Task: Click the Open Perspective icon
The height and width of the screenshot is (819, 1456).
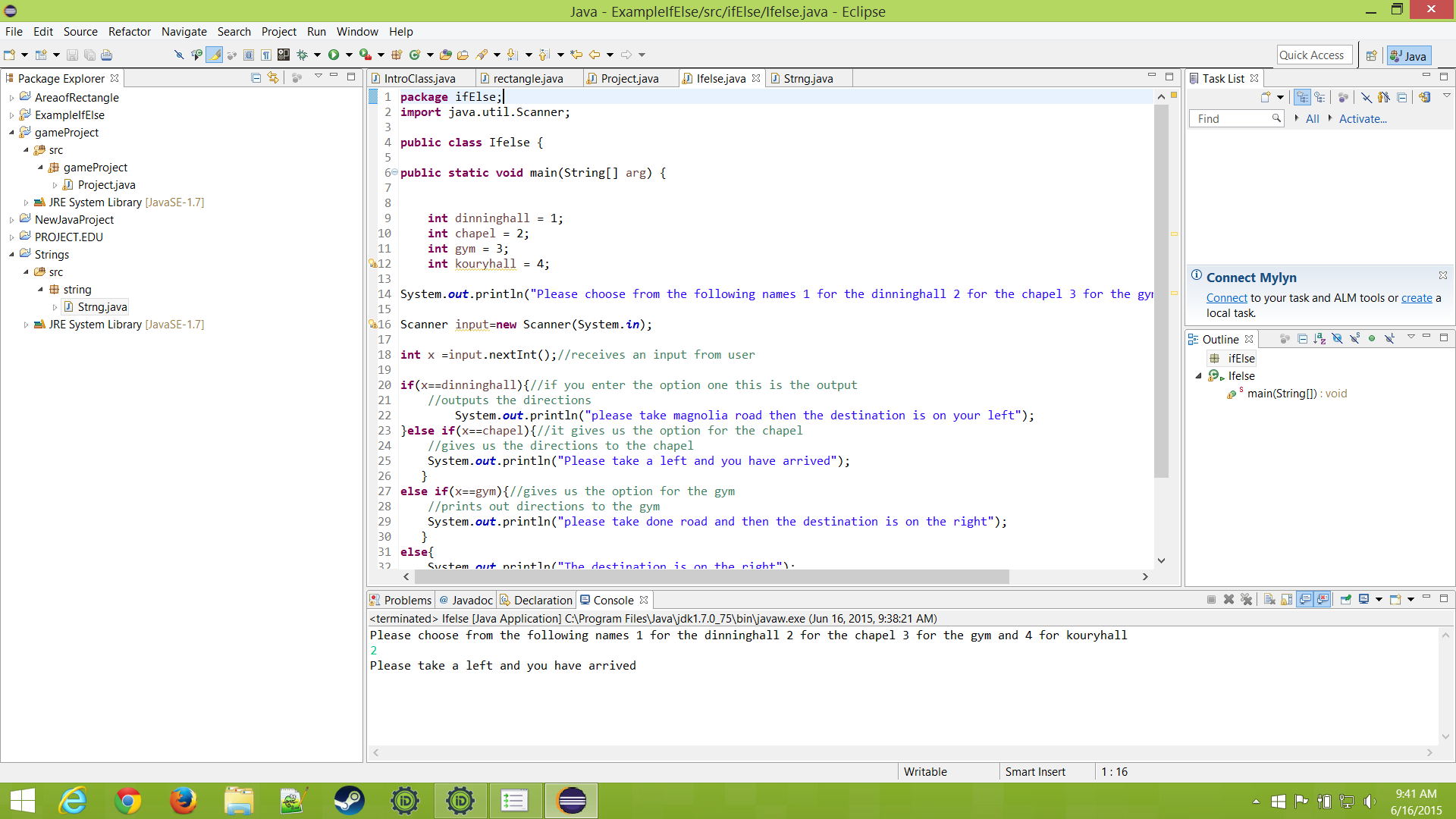Action: (x=1371, y=55)
